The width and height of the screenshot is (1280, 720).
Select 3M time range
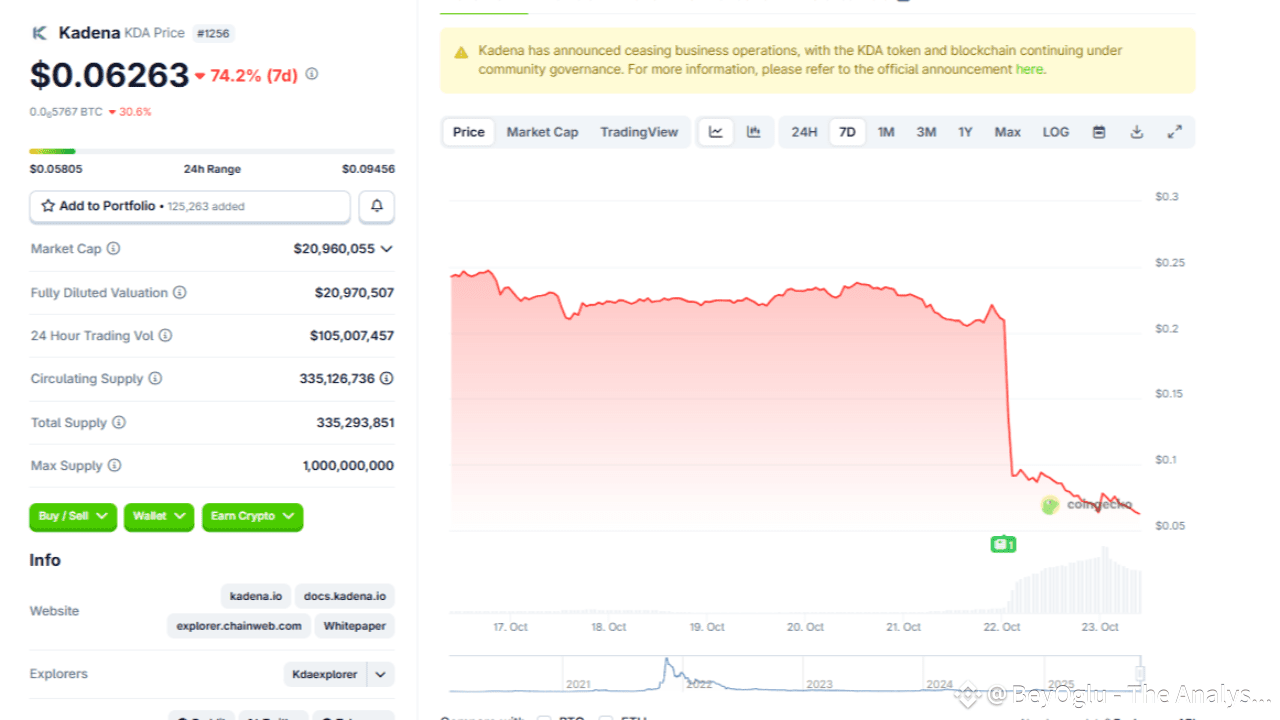tap(926, 132)
